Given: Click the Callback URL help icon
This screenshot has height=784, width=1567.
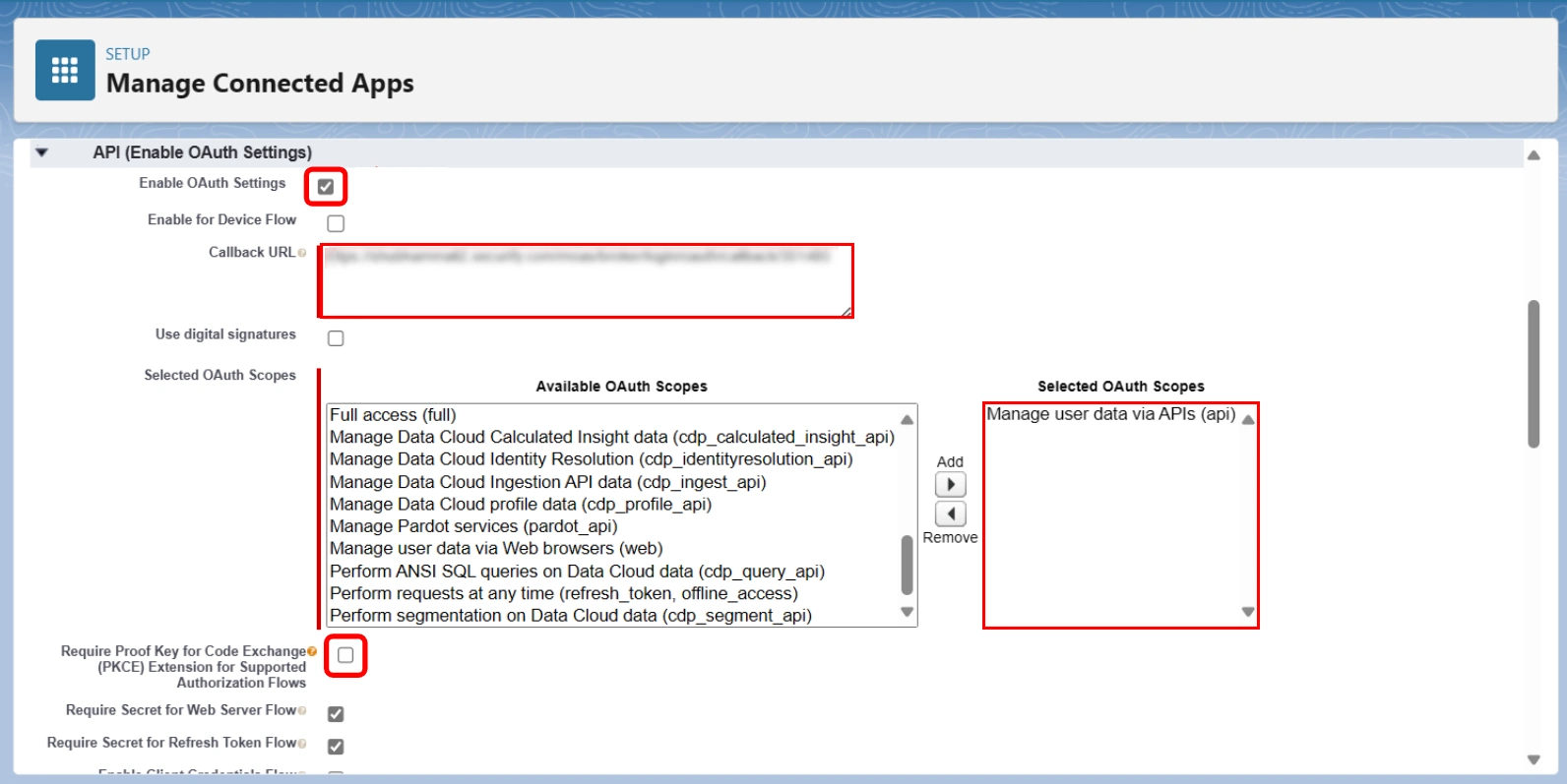Looking at the screenshot, I should click(x=302, y=253).
